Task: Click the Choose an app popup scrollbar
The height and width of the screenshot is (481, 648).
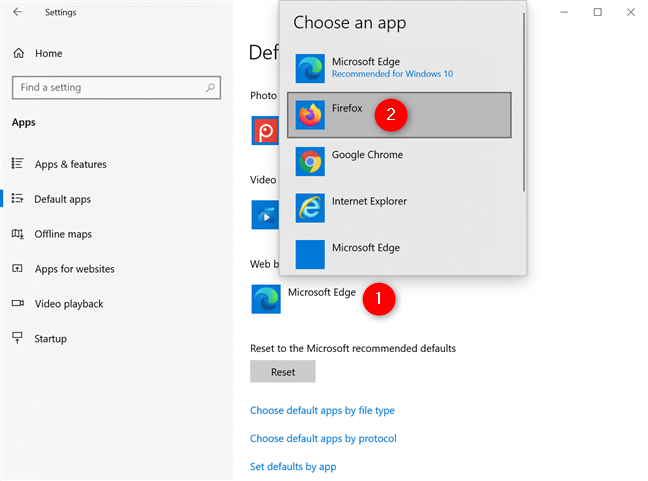Action: tap(524, 102)
